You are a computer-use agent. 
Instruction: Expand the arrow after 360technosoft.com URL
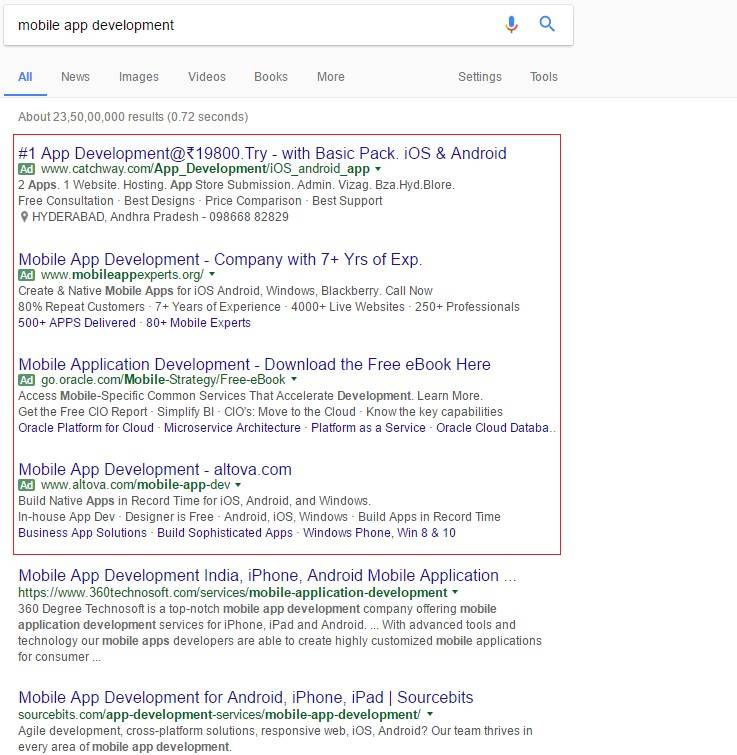pyautogui.click(x=455, y=592)
